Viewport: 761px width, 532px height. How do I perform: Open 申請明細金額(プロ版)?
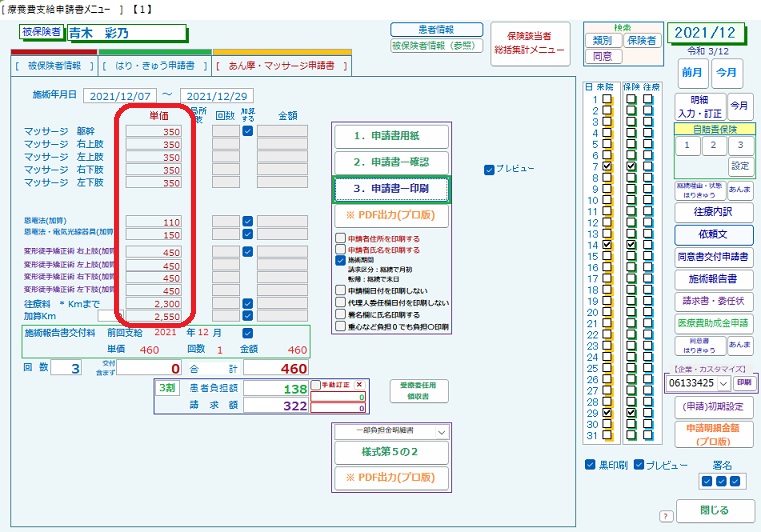713,434
